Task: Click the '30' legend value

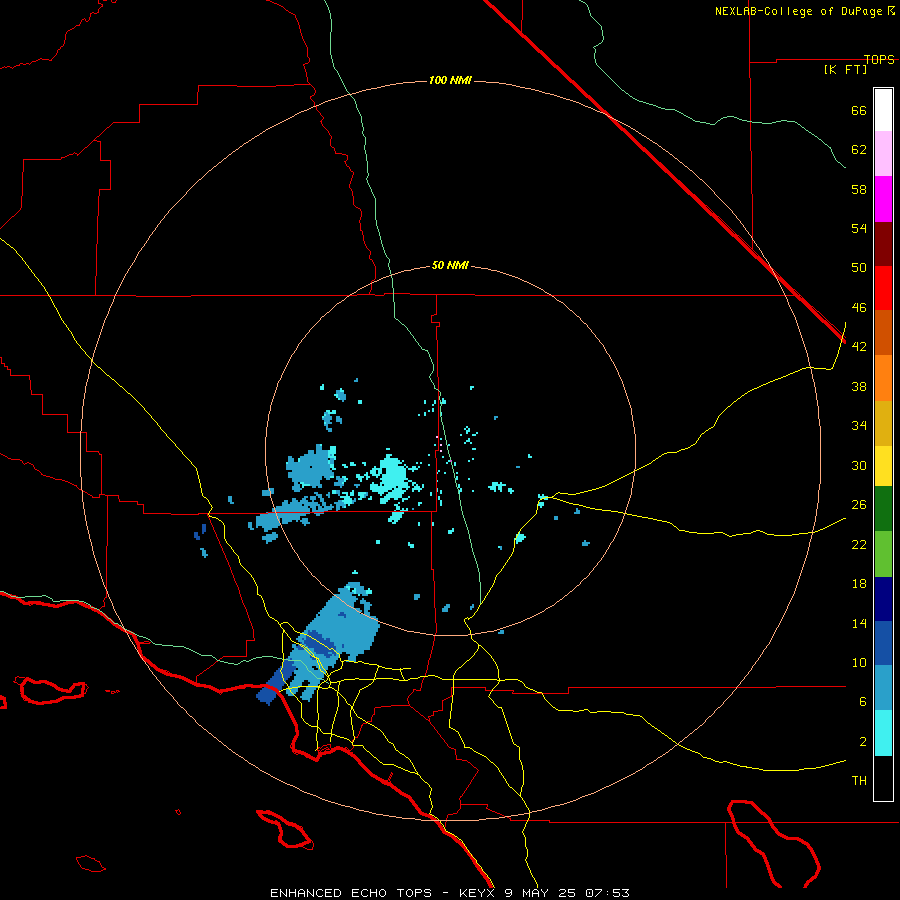Action: (x=859, y=465)
